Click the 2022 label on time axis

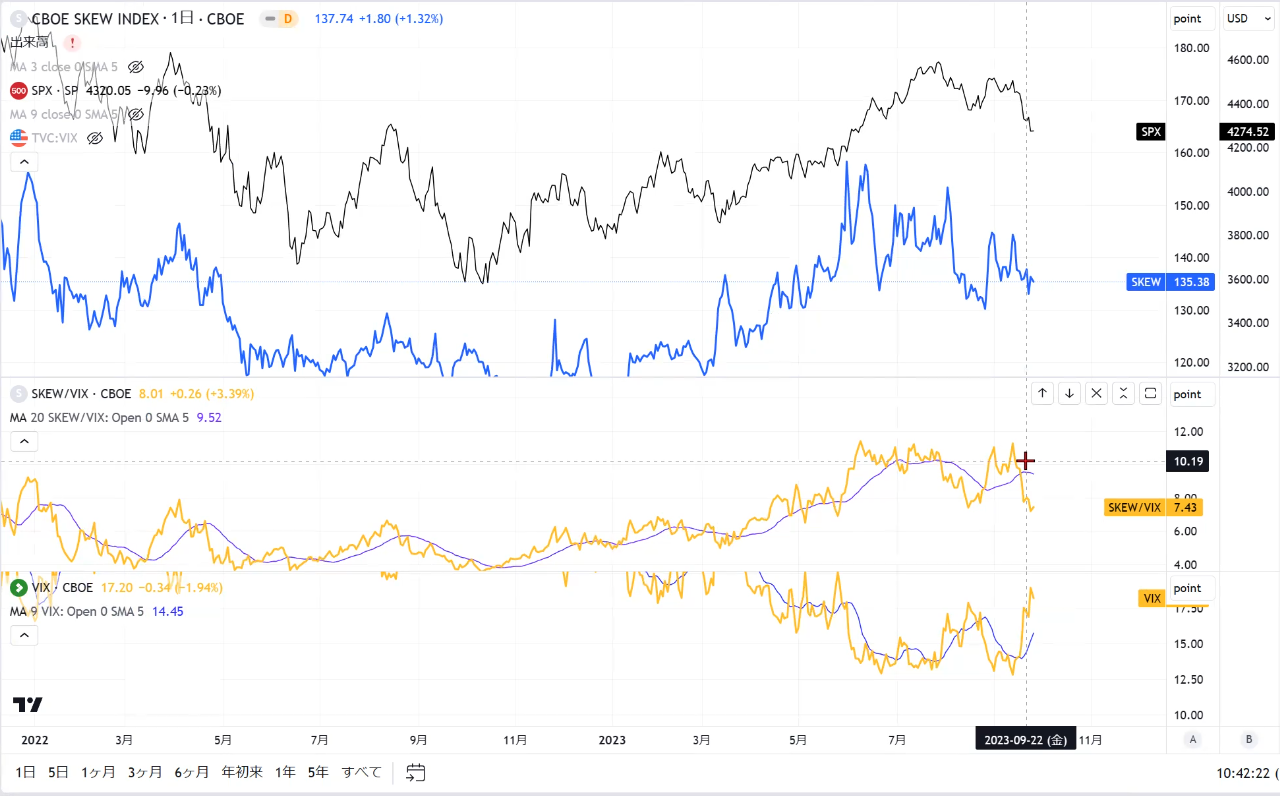[x=35, y=740]
